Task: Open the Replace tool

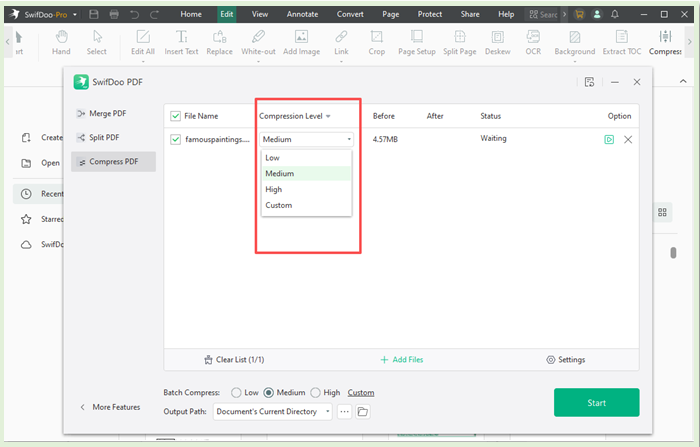Action: pyautogui.click(x=219, y=43)
